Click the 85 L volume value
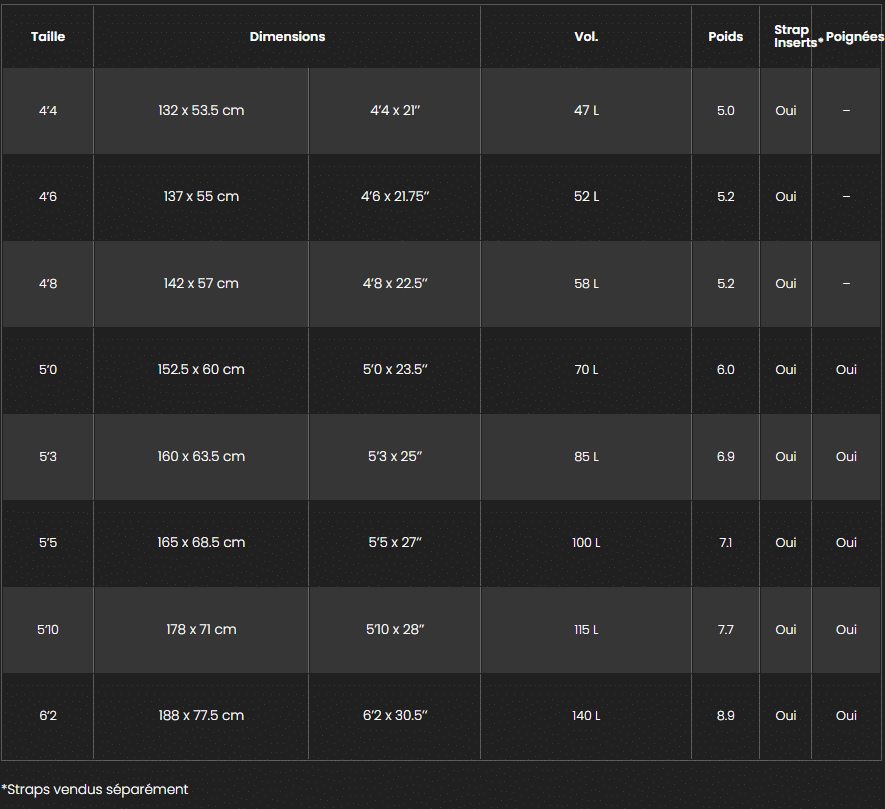The width and height of the screenshot is (885, 809). [586, 457]
